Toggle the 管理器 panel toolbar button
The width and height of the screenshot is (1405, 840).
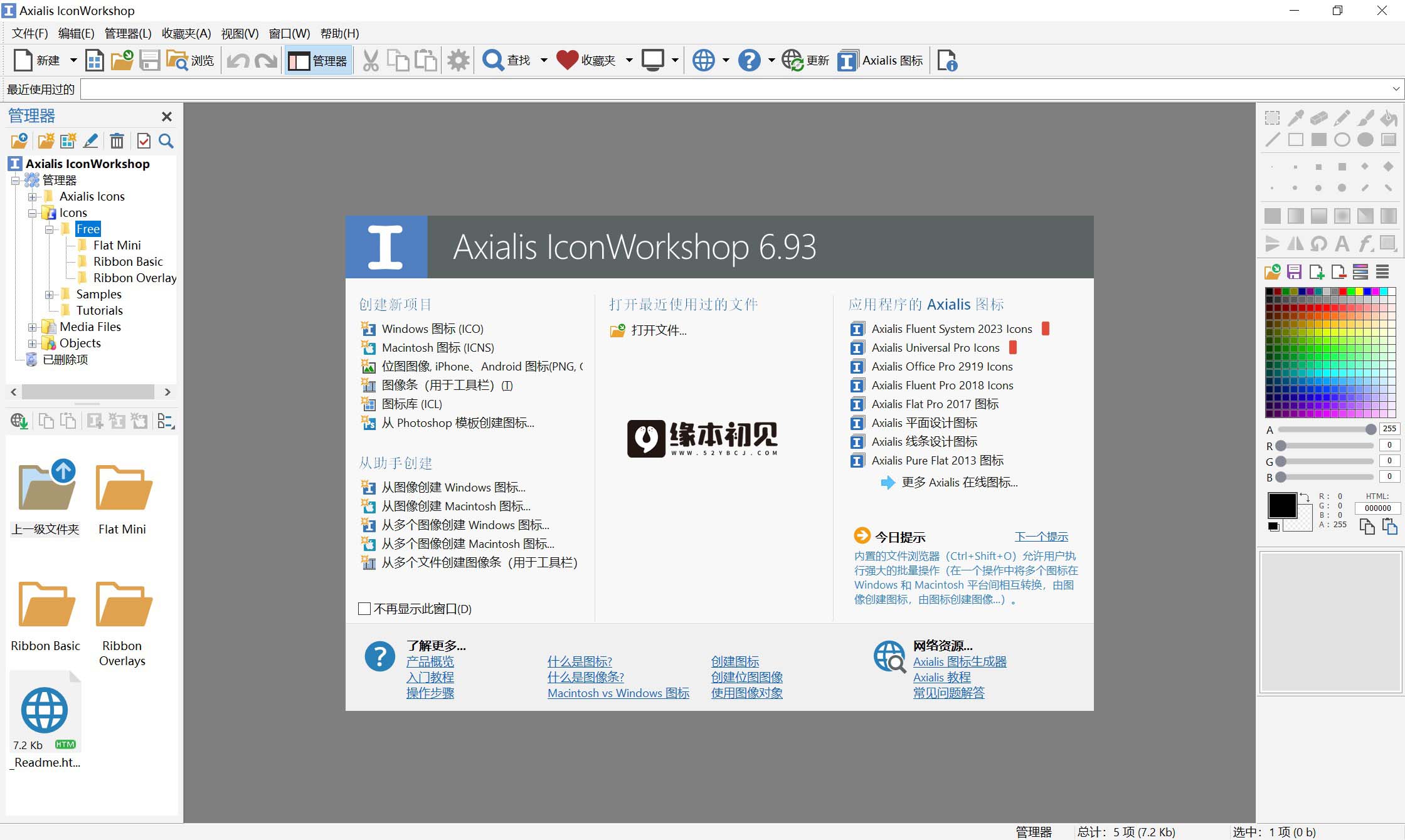point(318,60)
